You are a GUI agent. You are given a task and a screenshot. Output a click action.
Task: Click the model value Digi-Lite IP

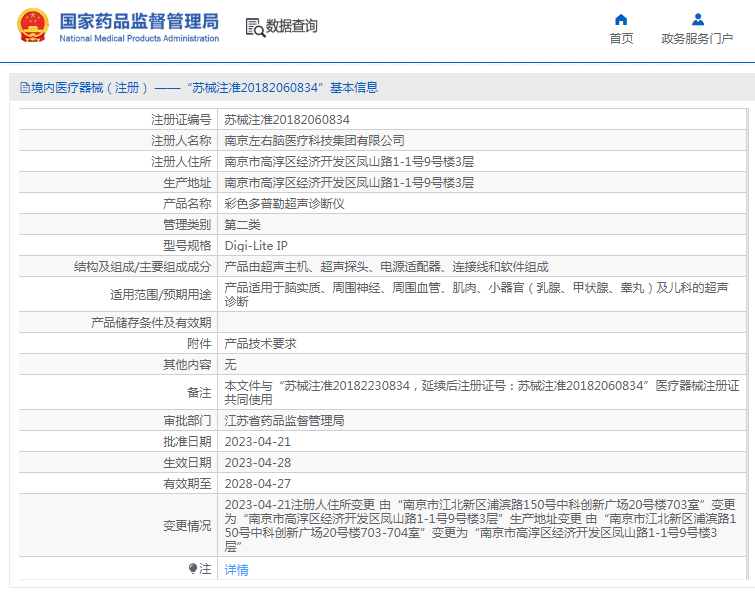click(256, 245)
